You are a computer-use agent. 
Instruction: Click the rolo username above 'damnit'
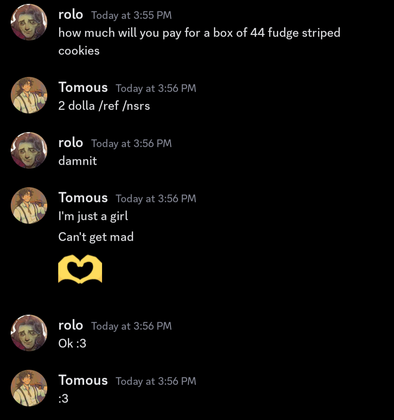coord(71,143)
